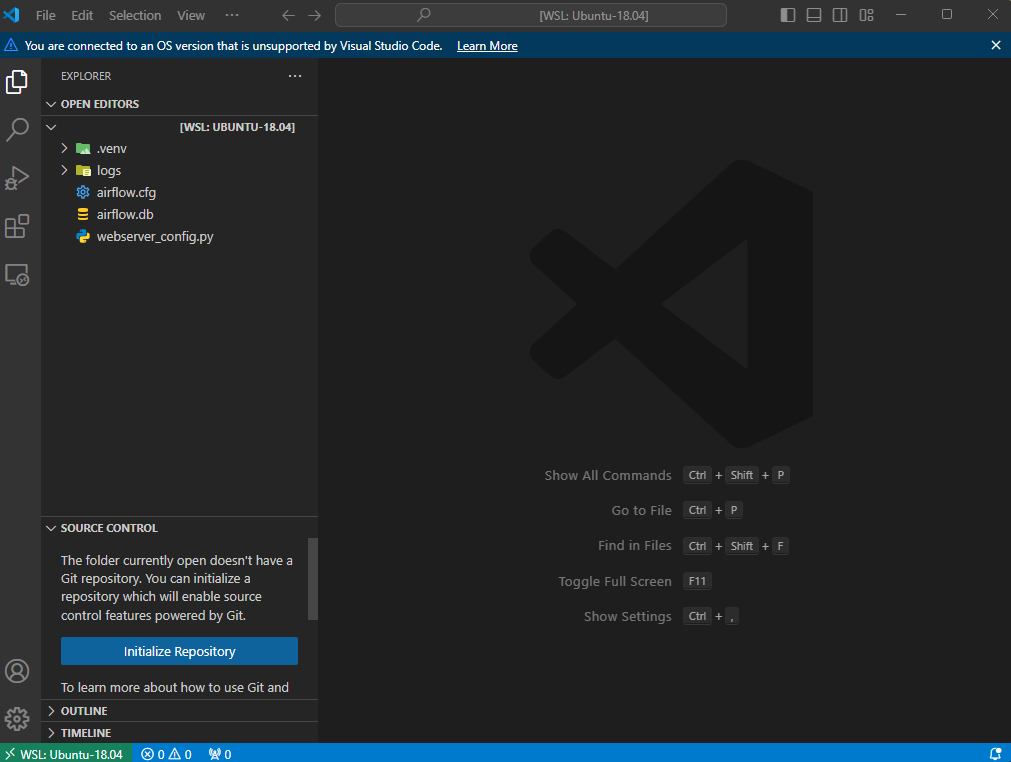Open the Customize Layout icon
This screenshot has height=762, width=1011.
tap(867, 15)
